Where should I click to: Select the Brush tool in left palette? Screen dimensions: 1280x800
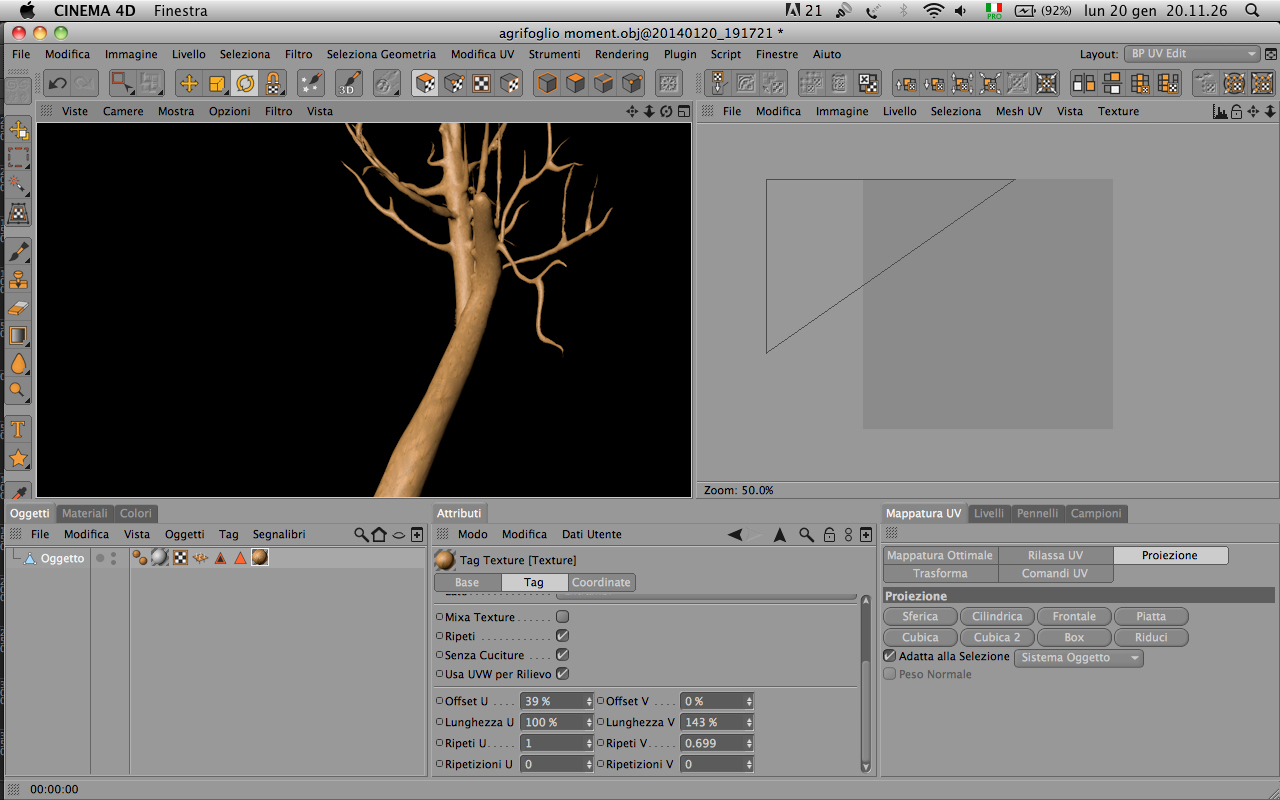18,251
